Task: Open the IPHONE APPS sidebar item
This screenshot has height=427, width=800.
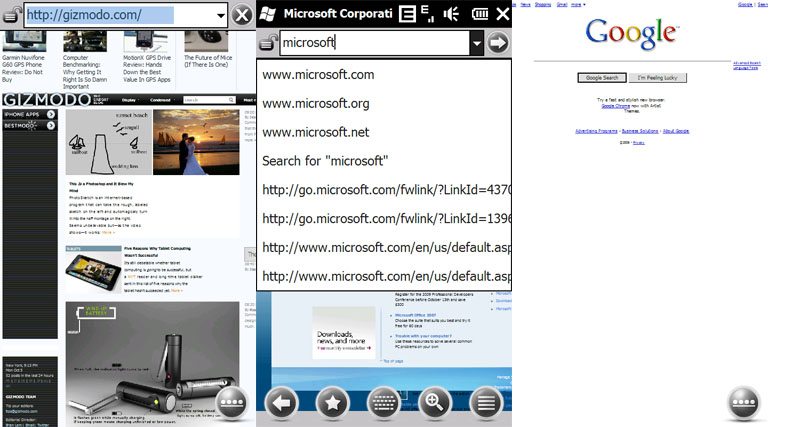Action: 30,114
